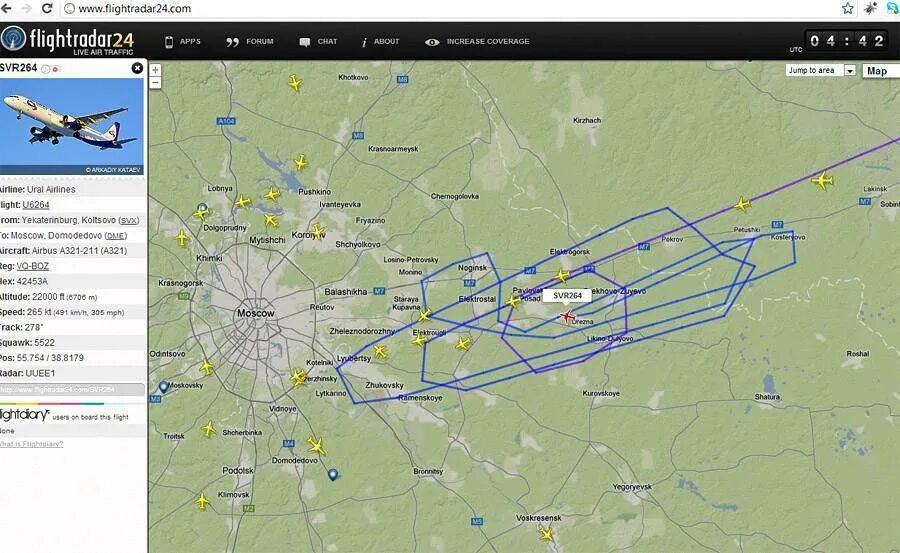Select the plane icon near Lyubertsy
900x553 pixels.
coord(380,351)
